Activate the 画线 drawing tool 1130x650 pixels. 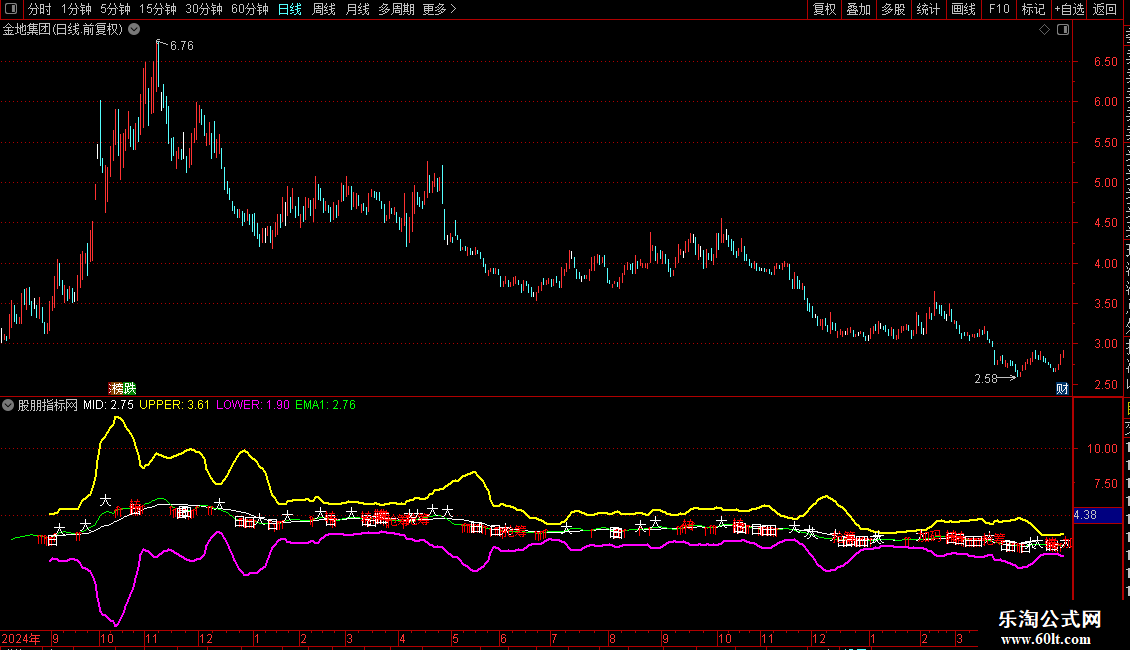[964, 9]
